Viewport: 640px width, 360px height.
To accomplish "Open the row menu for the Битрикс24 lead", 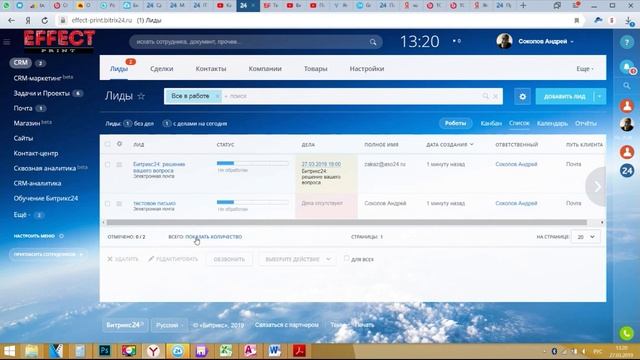I will click(x=119, y=164).
